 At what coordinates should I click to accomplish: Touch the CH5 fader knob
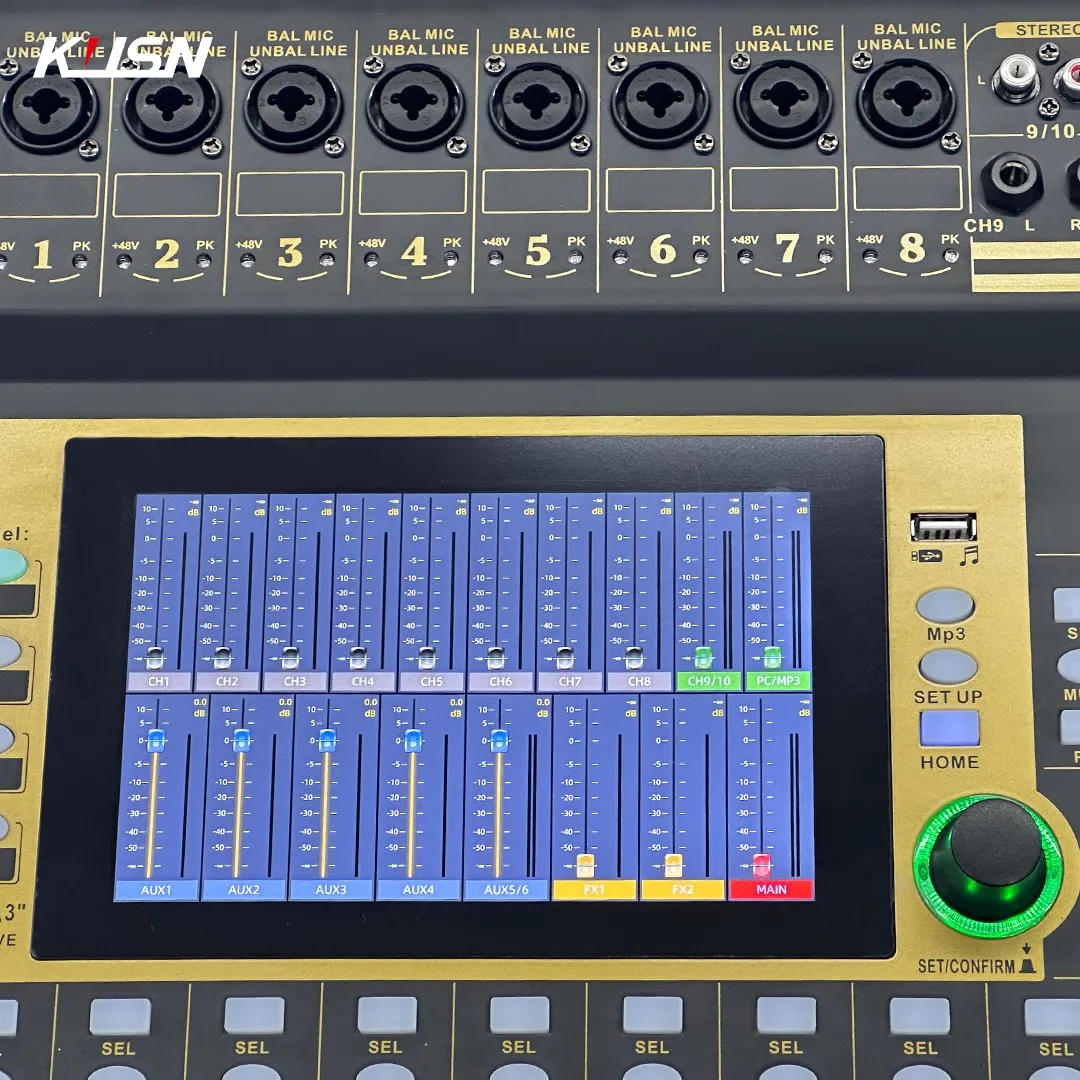point(427,658)
